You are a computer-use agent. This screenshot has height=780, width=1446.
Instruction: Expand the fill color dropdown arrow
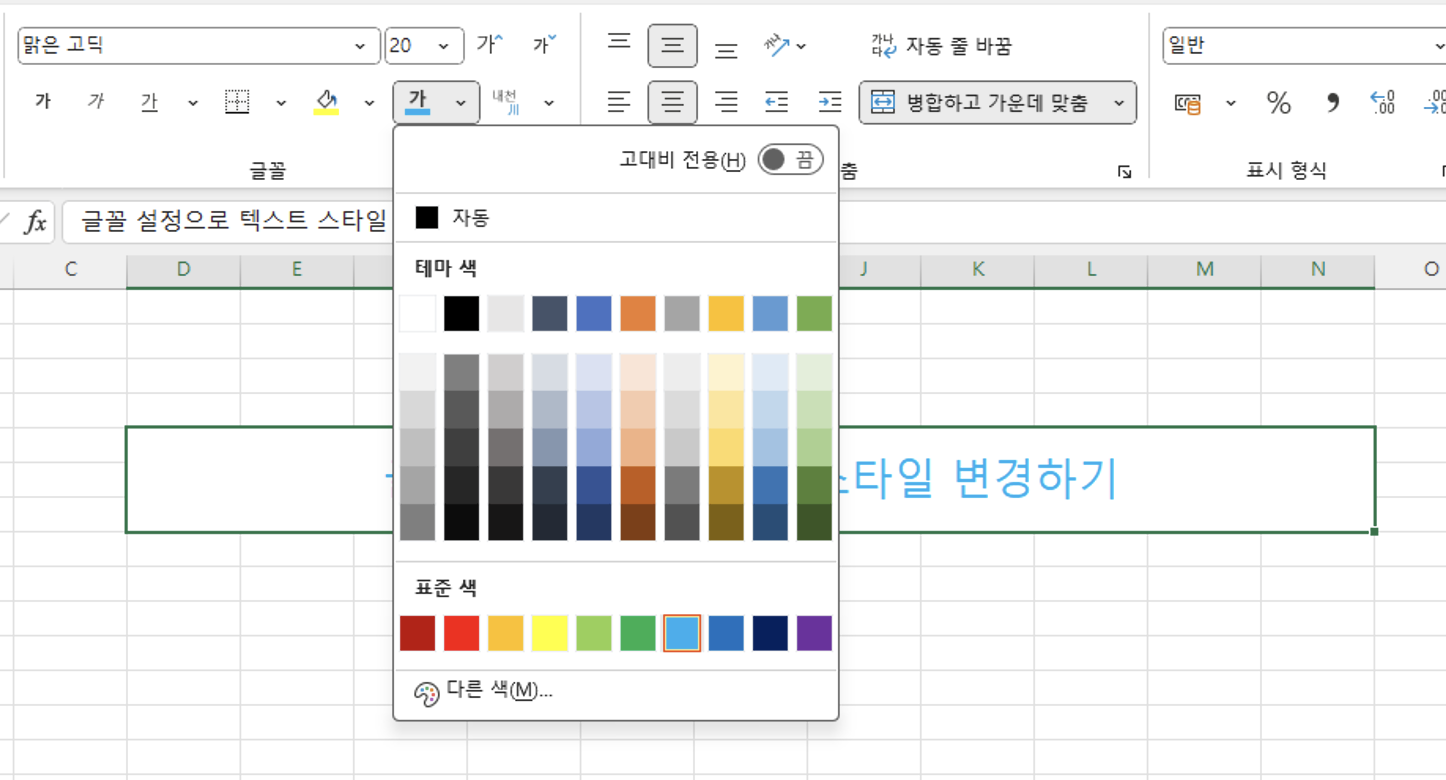[369, 102]
